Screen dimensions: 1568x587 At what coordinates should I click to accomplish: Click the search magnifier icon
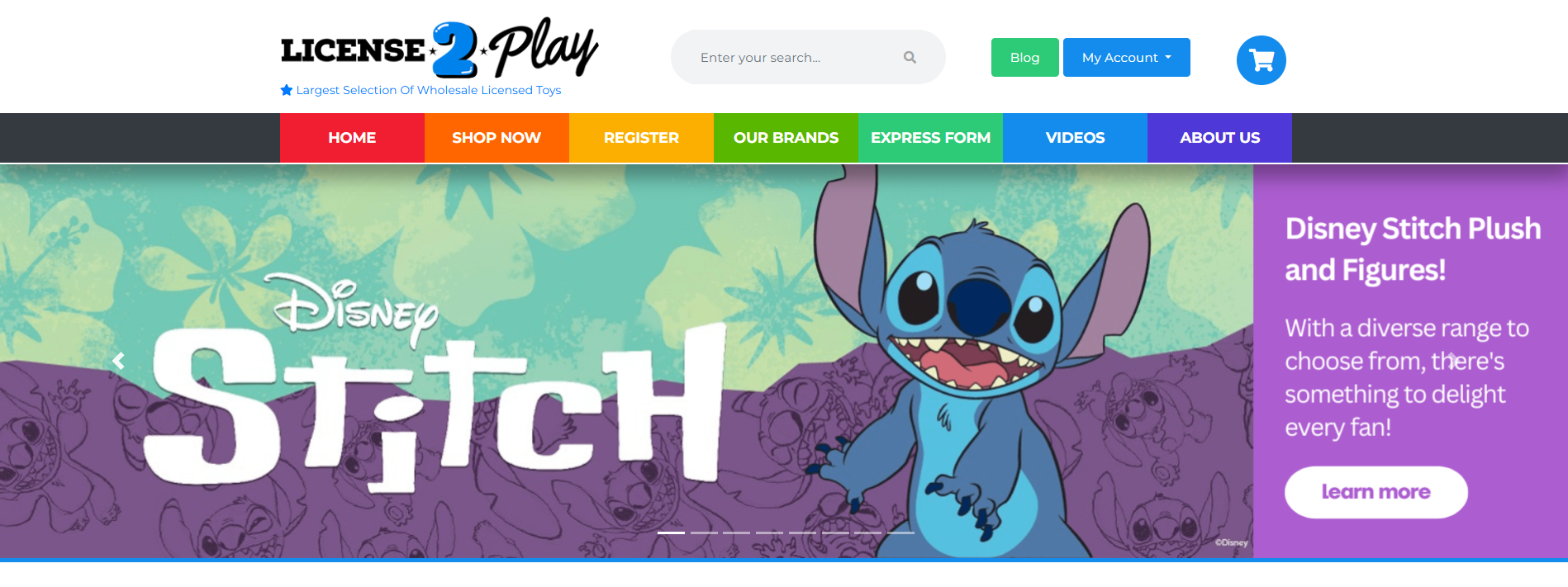pyautogui.click(x=910, y=58)
